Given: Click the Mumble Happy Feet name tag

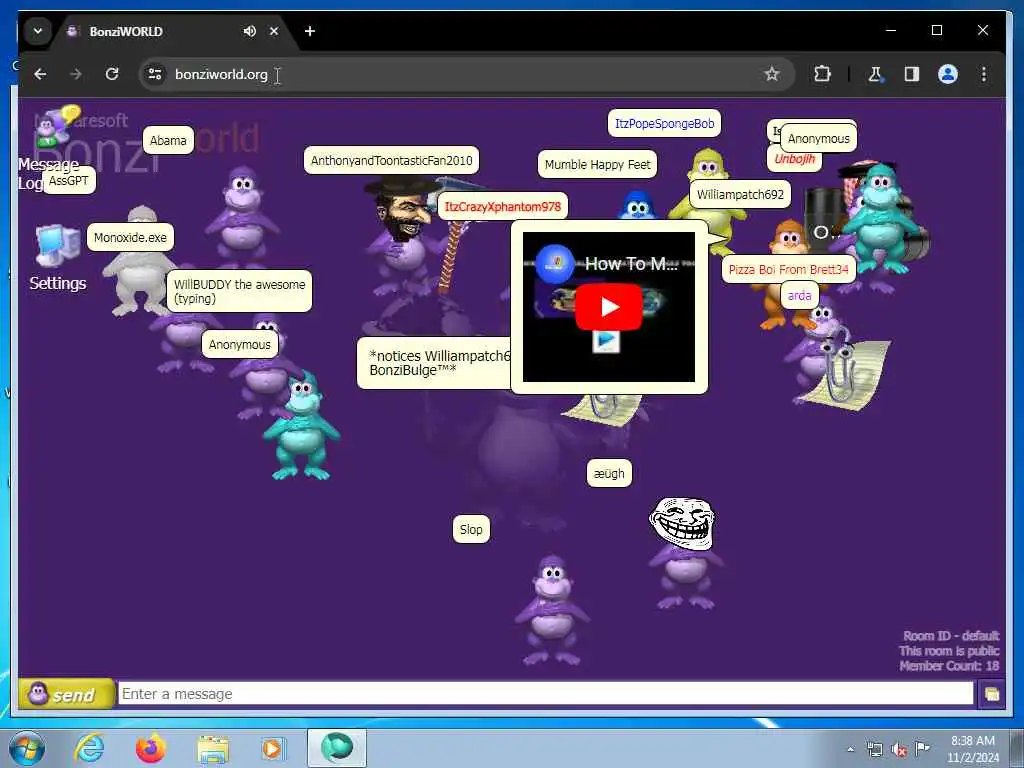Looking at the screenshot, I should pyautogui.click(x=597, y=165).
